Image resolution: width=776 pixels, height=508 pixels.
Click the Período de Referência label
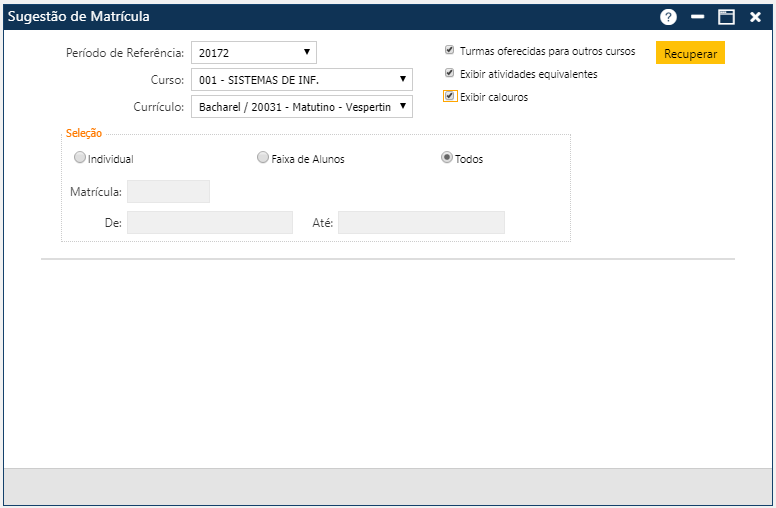pyautogui.click(x=125, y=53)
